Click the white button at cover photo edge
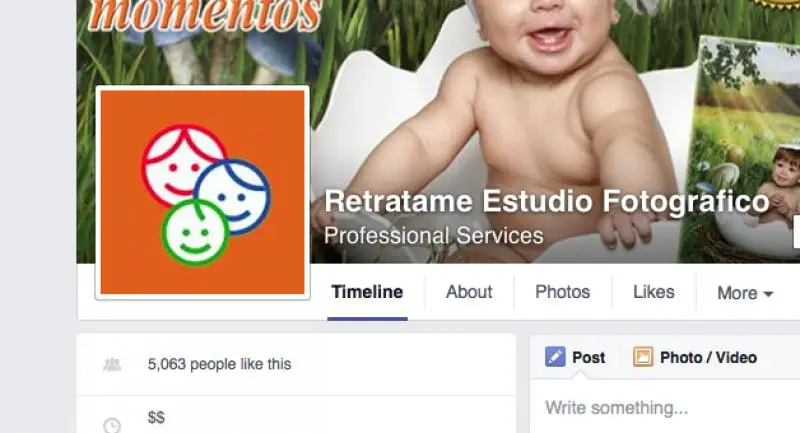The height and width of the screenshot is (433, 800). (x=796, y=231)
